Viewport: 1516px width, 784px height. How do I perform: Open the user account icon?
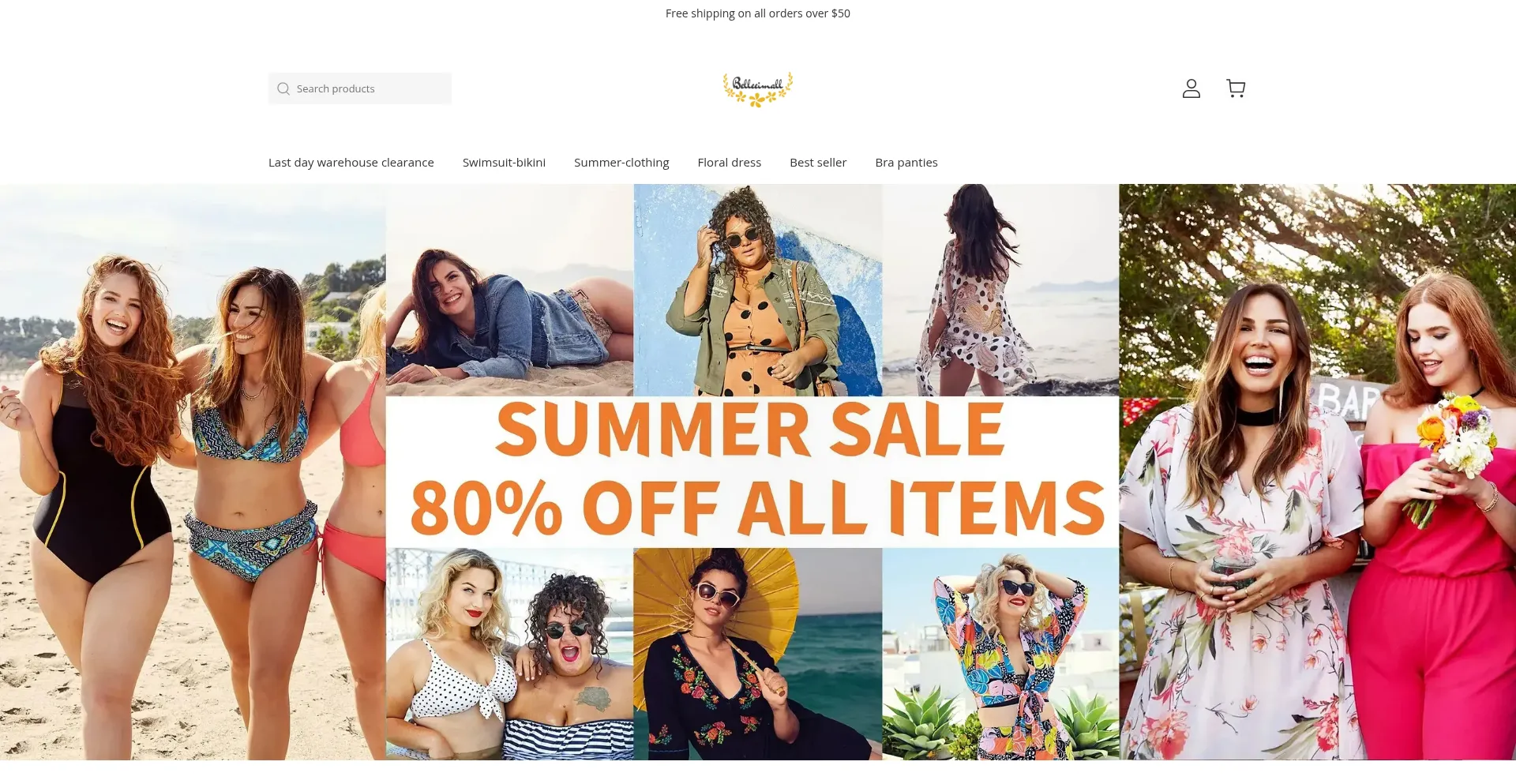click(x=1191, y=88)
